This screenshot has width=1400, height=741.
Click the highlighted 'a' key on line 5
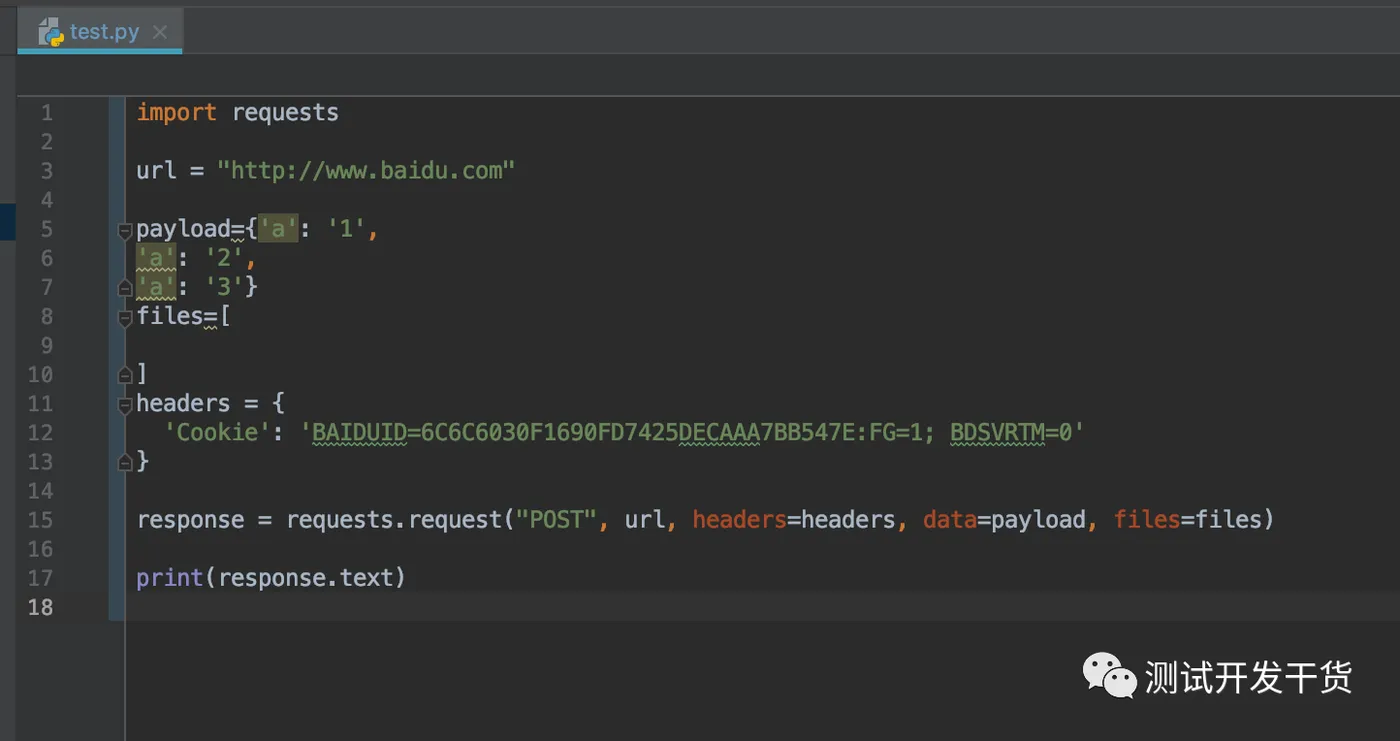[278, 229]
